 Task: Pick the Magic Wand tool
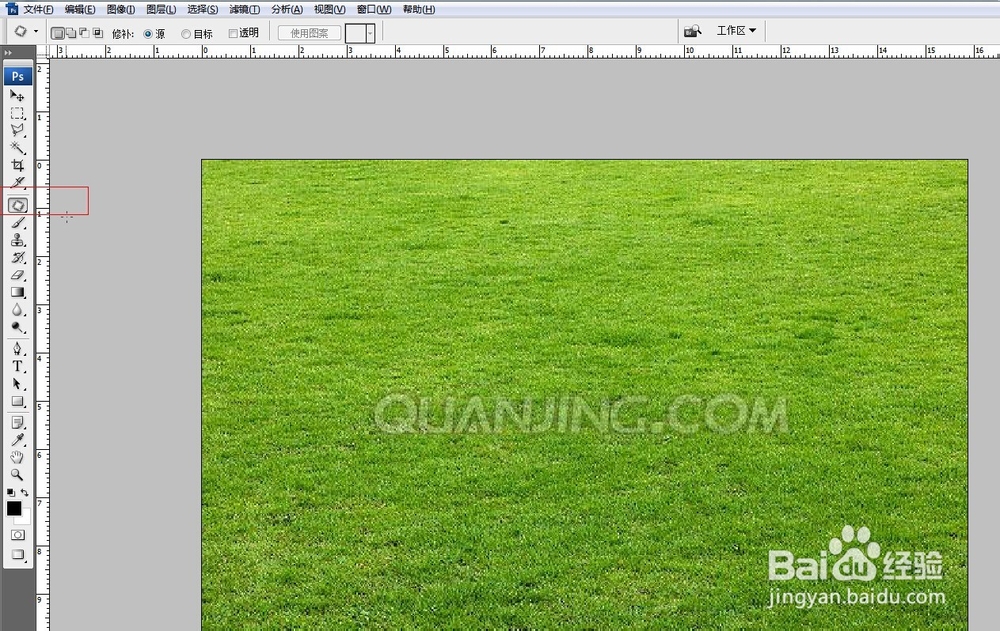(17, 148)
